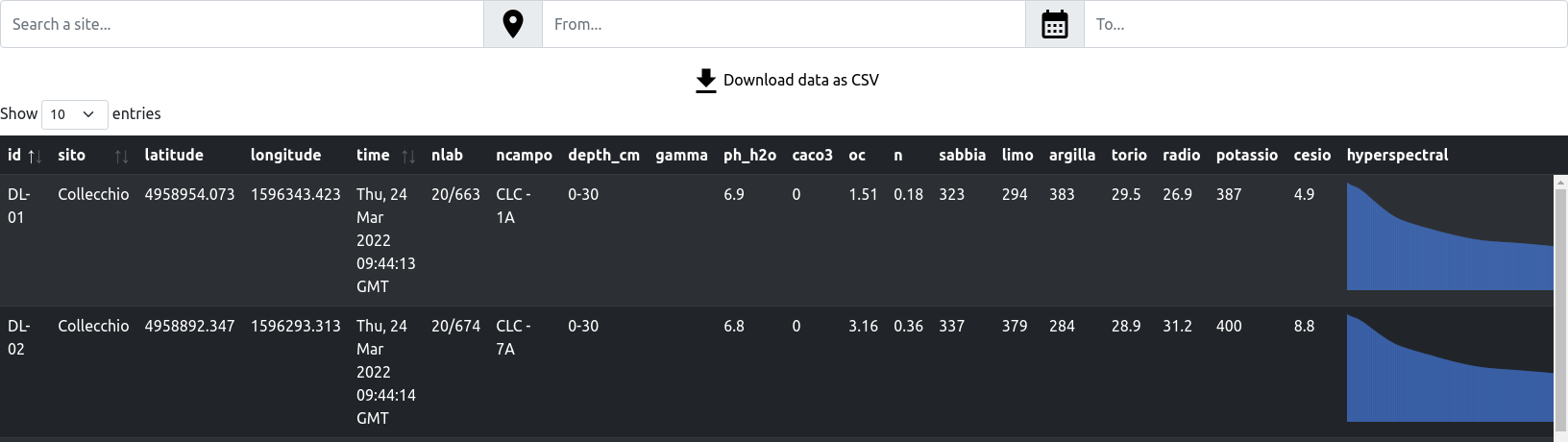Screen dimensions: 1568x442
Task: Click the From date input field
Action: pyautogui.click(x=783, y=24)
